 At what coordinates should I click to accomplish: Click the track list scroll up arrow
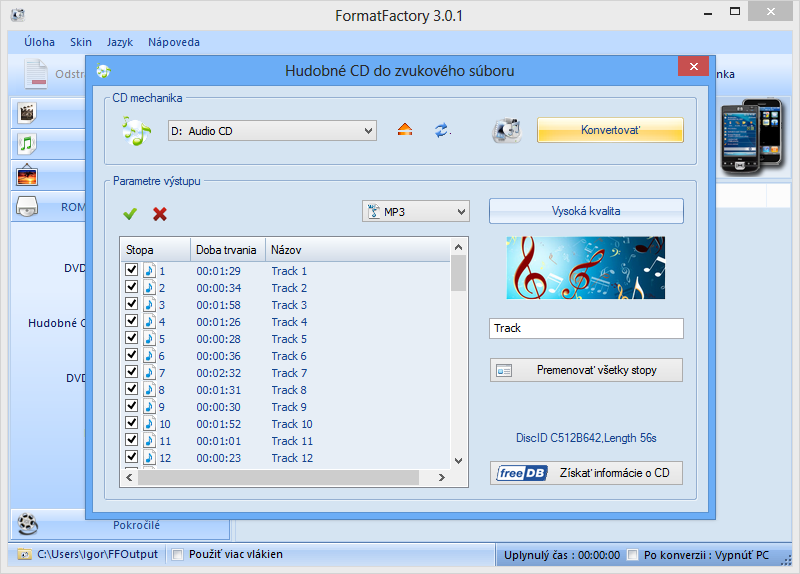tap(458, 247)
